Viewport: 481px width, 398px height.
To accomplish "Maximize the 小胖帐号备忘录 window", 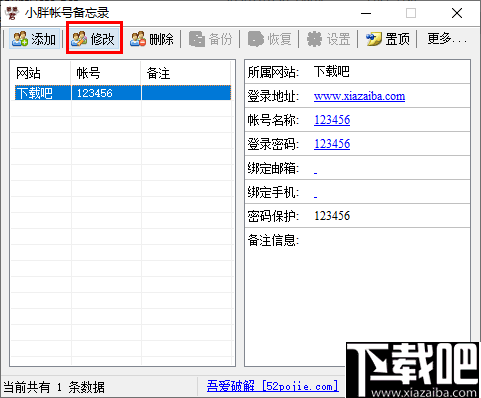I will point(411,13).
